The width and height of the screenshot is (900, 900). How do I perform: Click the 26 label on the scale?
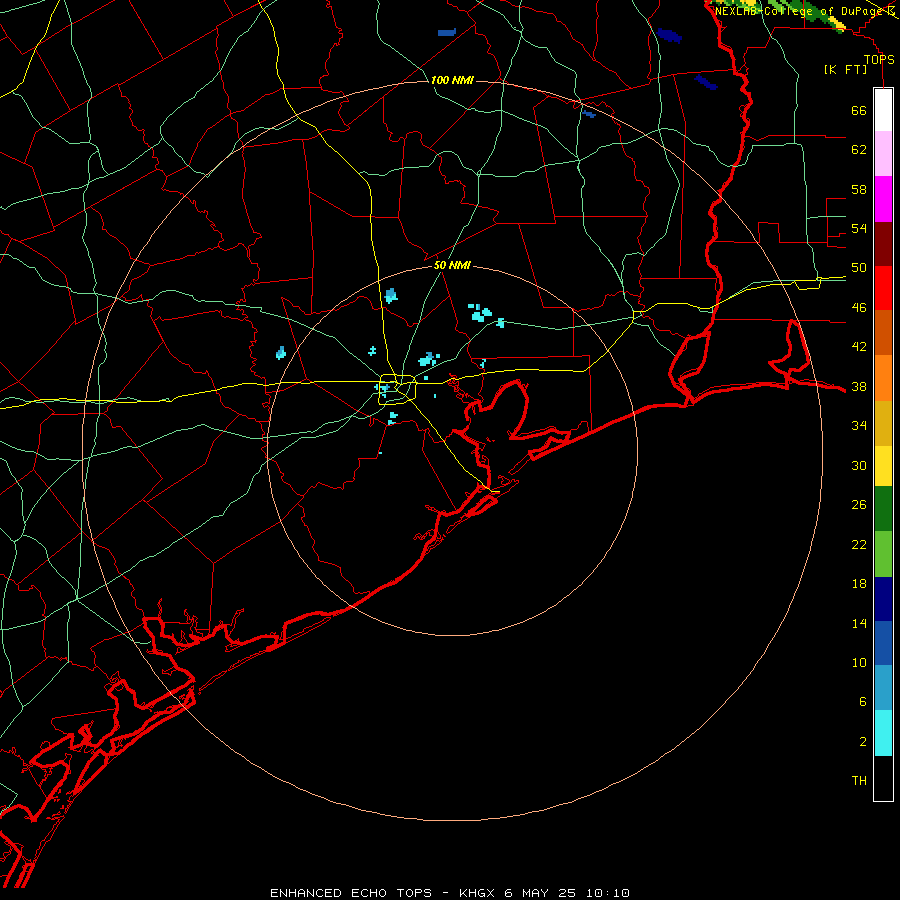point(859,505)
